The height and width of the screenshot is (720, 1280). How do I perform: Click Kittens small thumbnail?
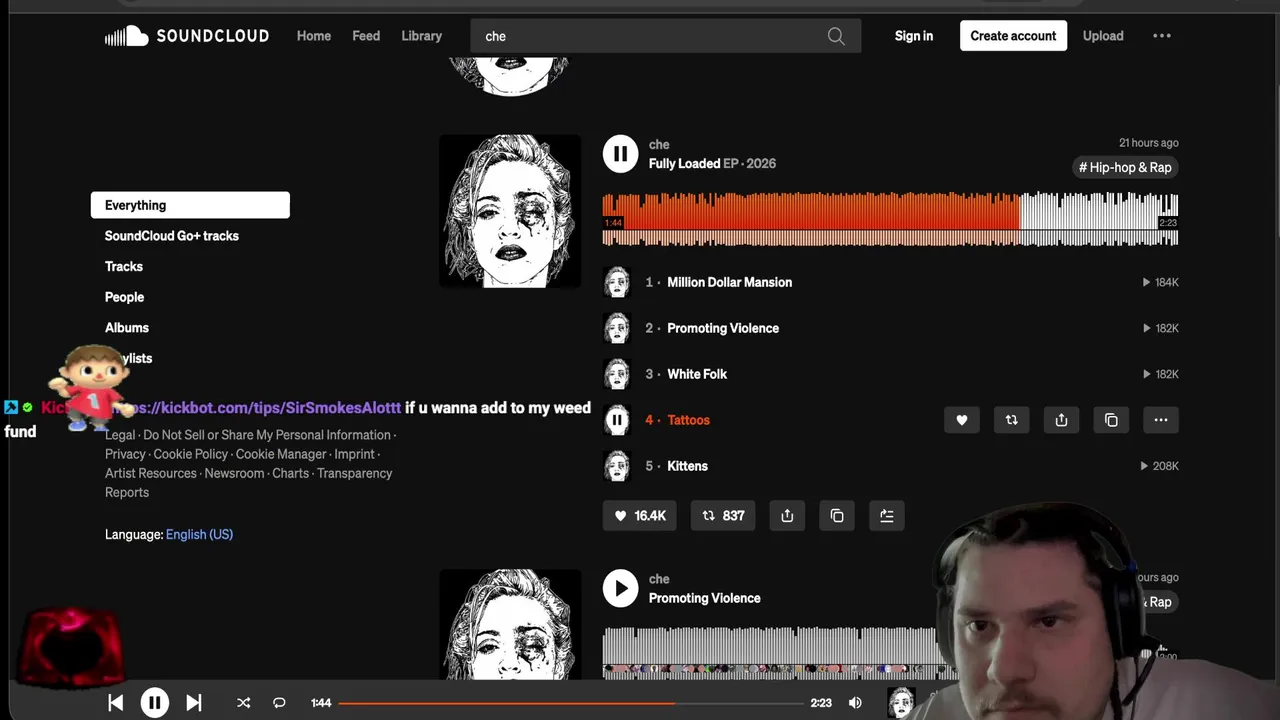click(617, 466)
